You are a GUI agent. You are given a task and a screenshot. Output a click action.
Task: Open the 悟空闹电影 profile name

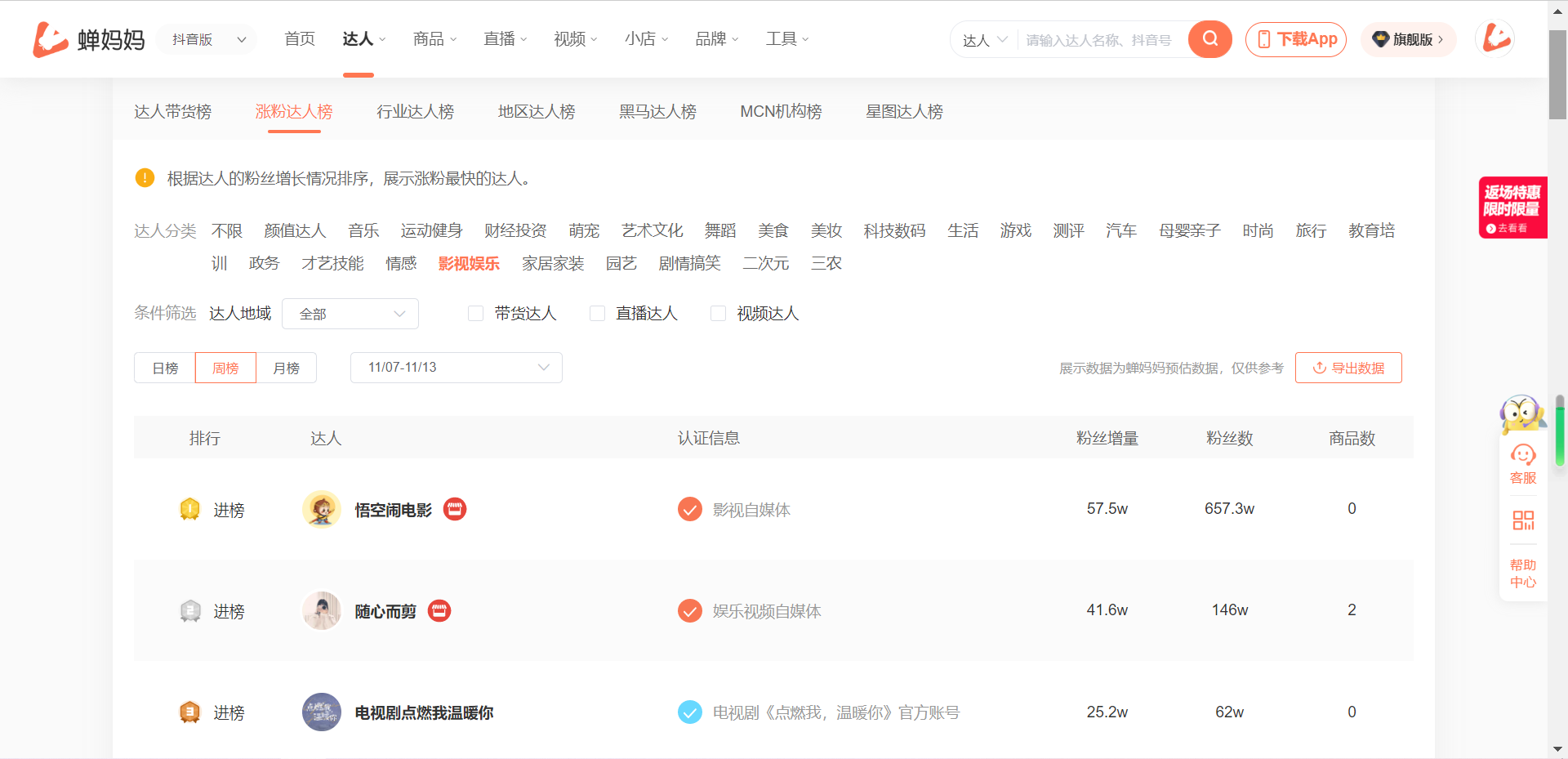393,510
